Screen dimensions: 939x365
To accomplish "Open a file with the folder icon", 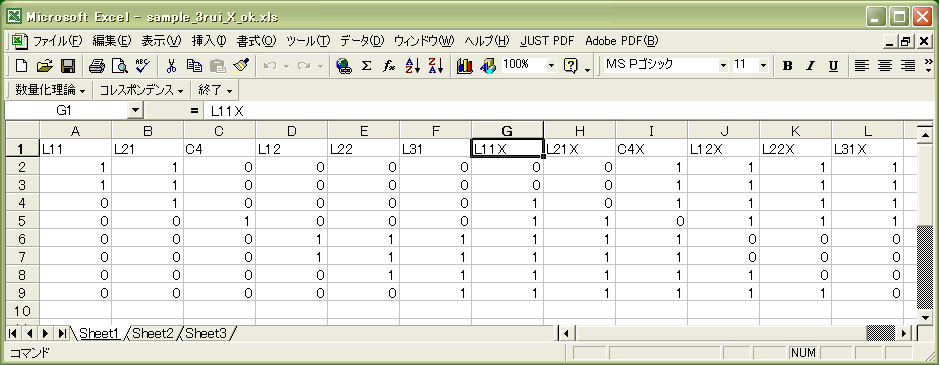I will coord(45,66).
